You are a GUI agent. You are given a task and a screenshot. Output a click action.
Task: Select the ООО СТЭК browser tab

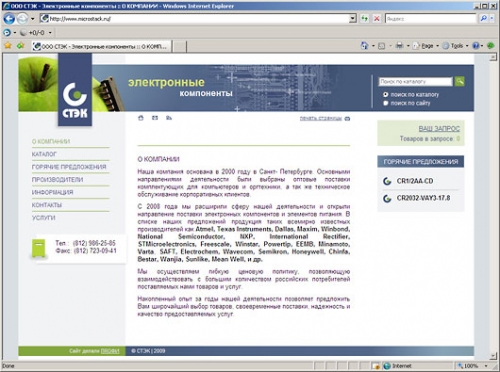coord(102,46)
